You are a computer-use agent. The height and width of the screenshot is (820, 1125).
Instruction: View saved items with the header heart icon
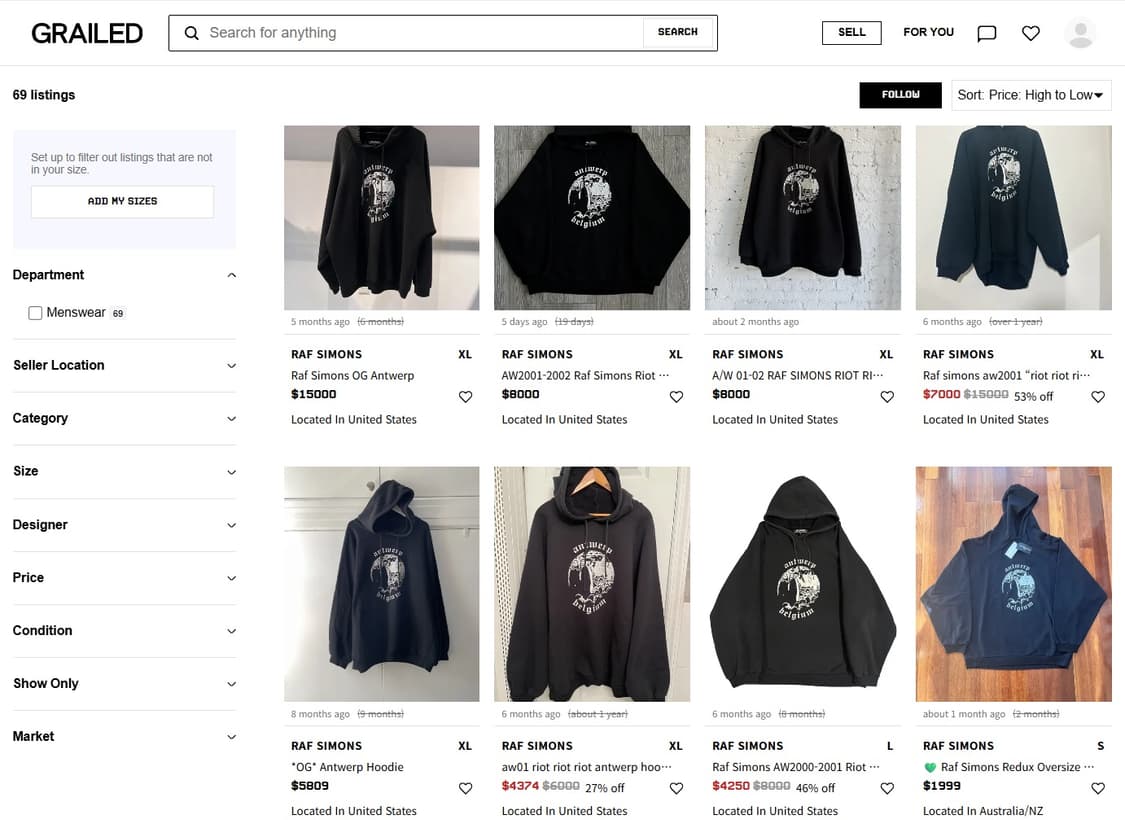point(1030,32)
